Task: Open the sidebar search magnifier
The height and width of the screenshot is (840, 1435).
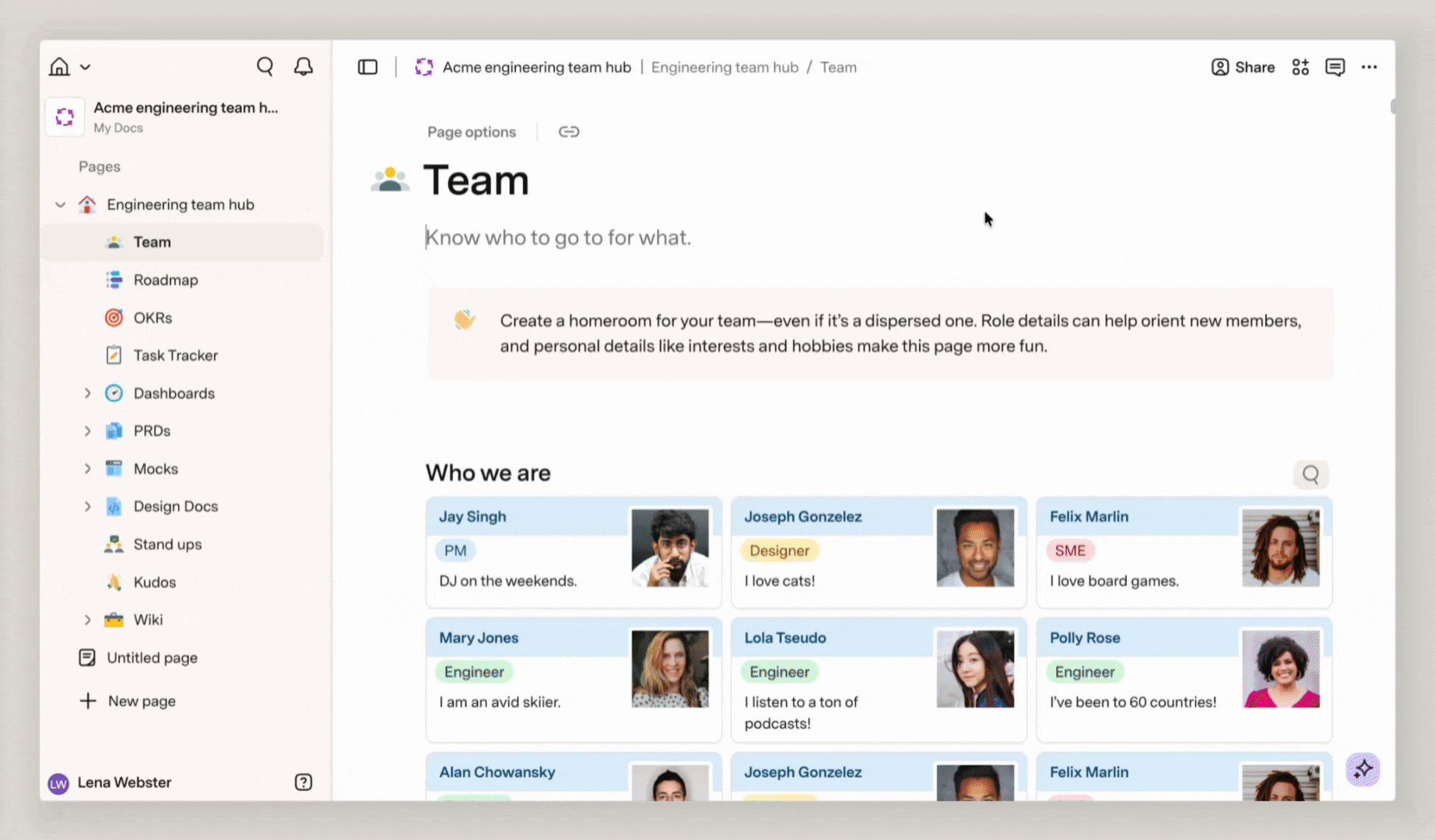Action: tap(265, 67)
